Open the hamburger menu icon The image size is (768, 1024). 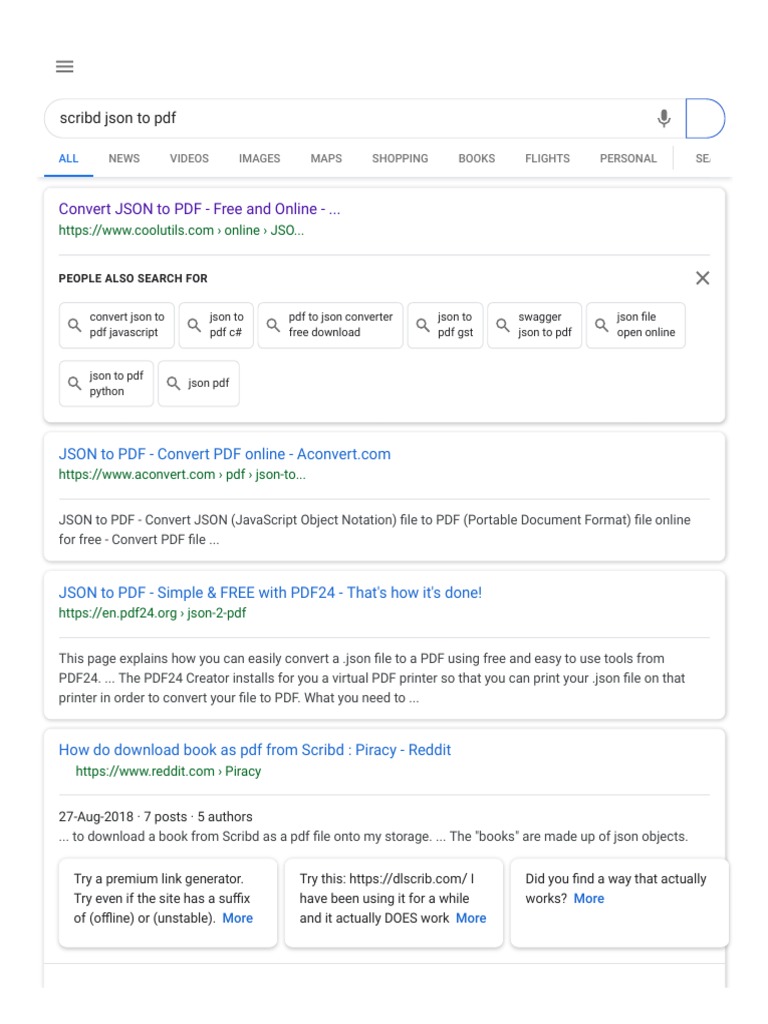click(x=65, y=67)
